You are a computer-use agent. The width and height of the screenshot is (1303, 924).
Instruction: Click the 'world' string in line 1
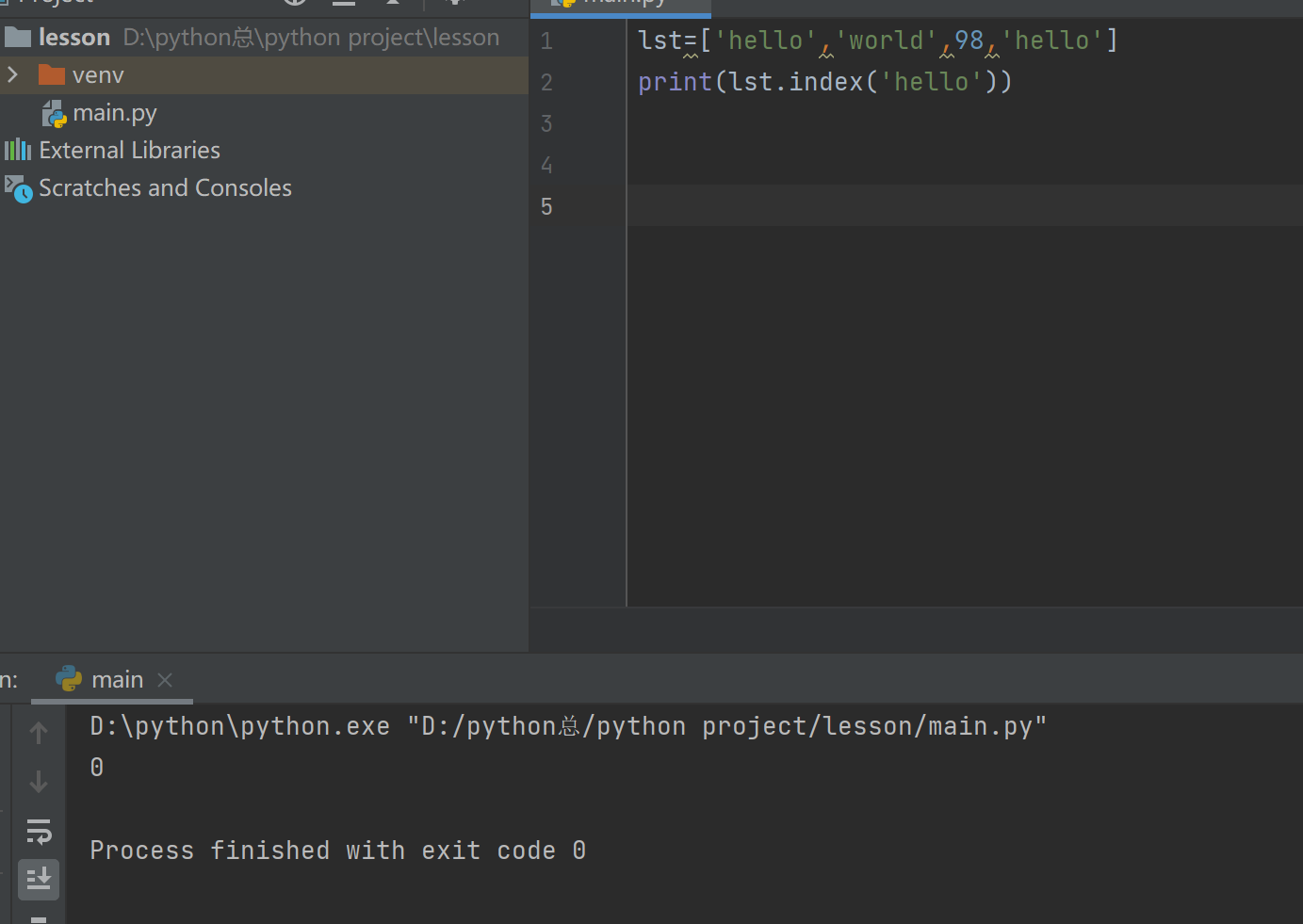pos(886,41)
